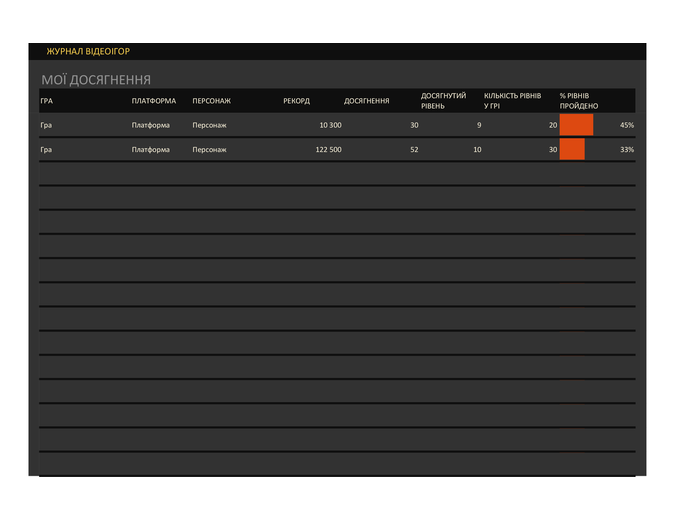Click levels count value 20
Viewport: 675px width, 520px height.
[x=553, y=125]
